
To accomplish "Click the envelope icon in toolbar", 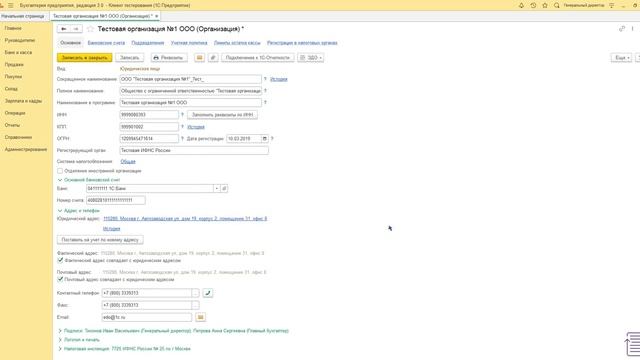I will tap(199, 58).
